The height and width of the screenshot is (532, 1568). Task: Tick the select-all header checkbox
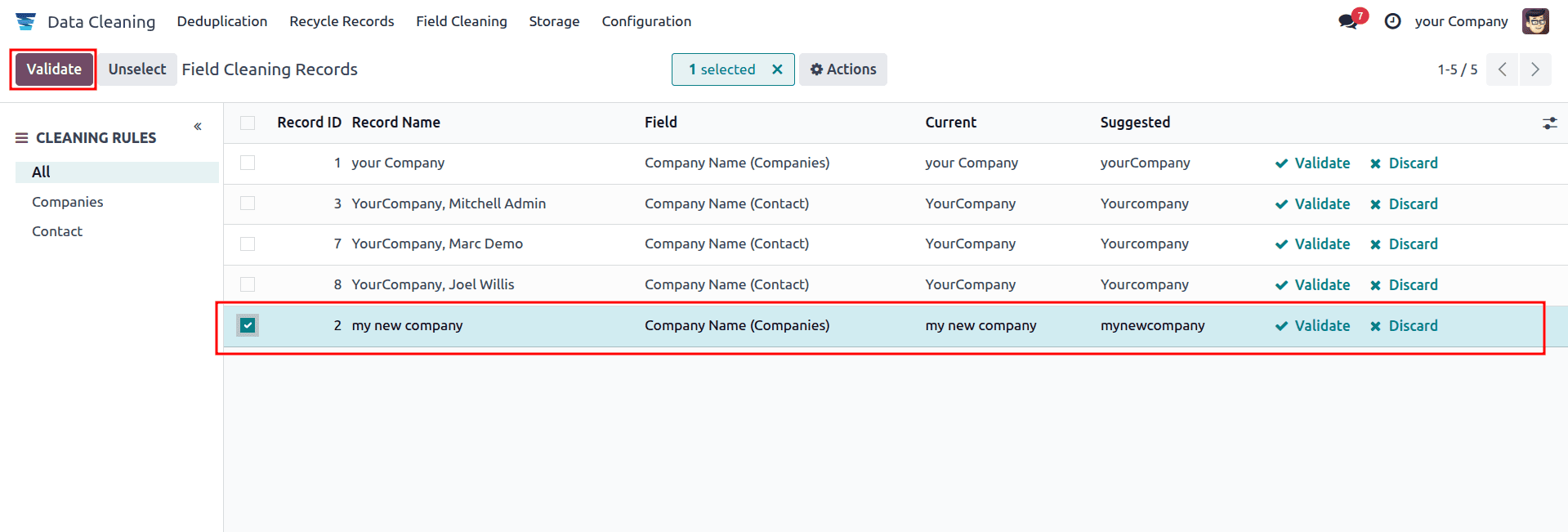[x=248, y=123]
